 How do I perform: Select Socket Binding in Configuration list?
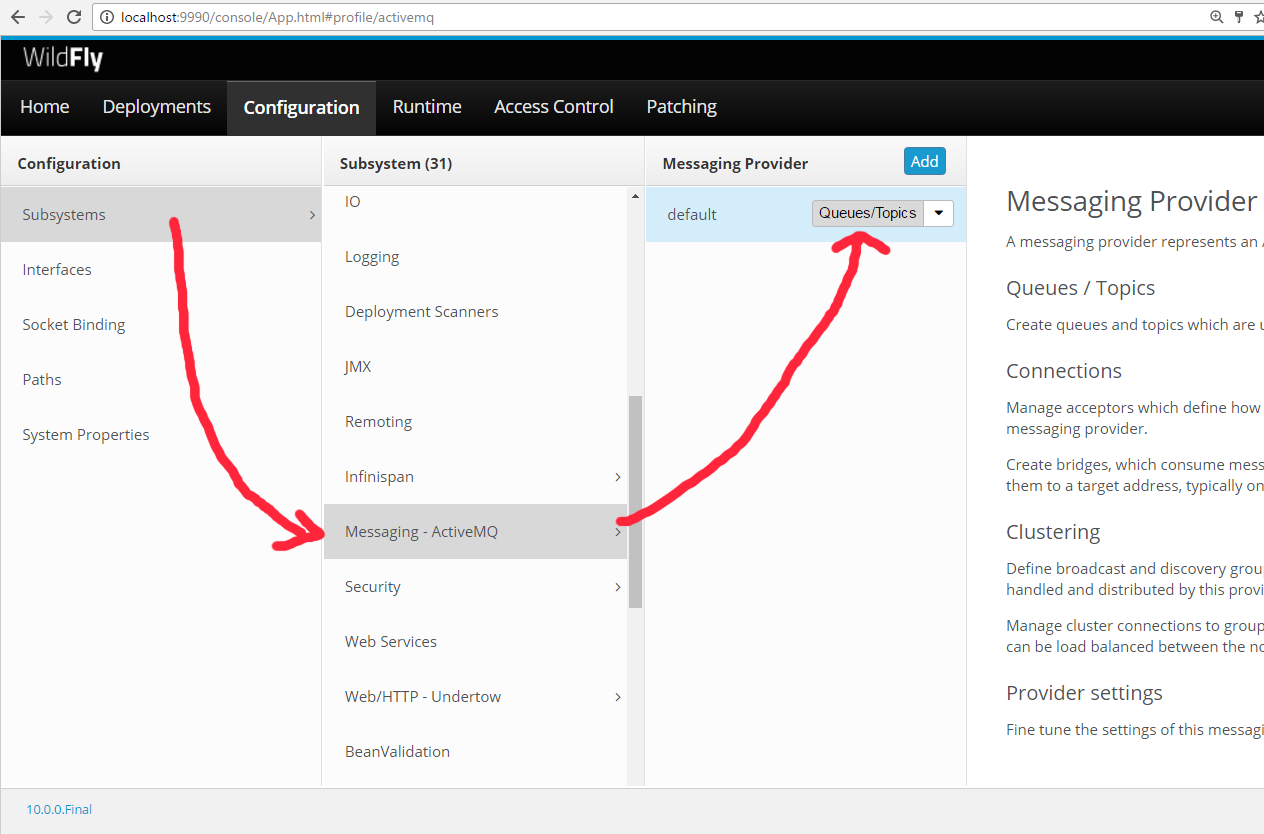(74, 325)
